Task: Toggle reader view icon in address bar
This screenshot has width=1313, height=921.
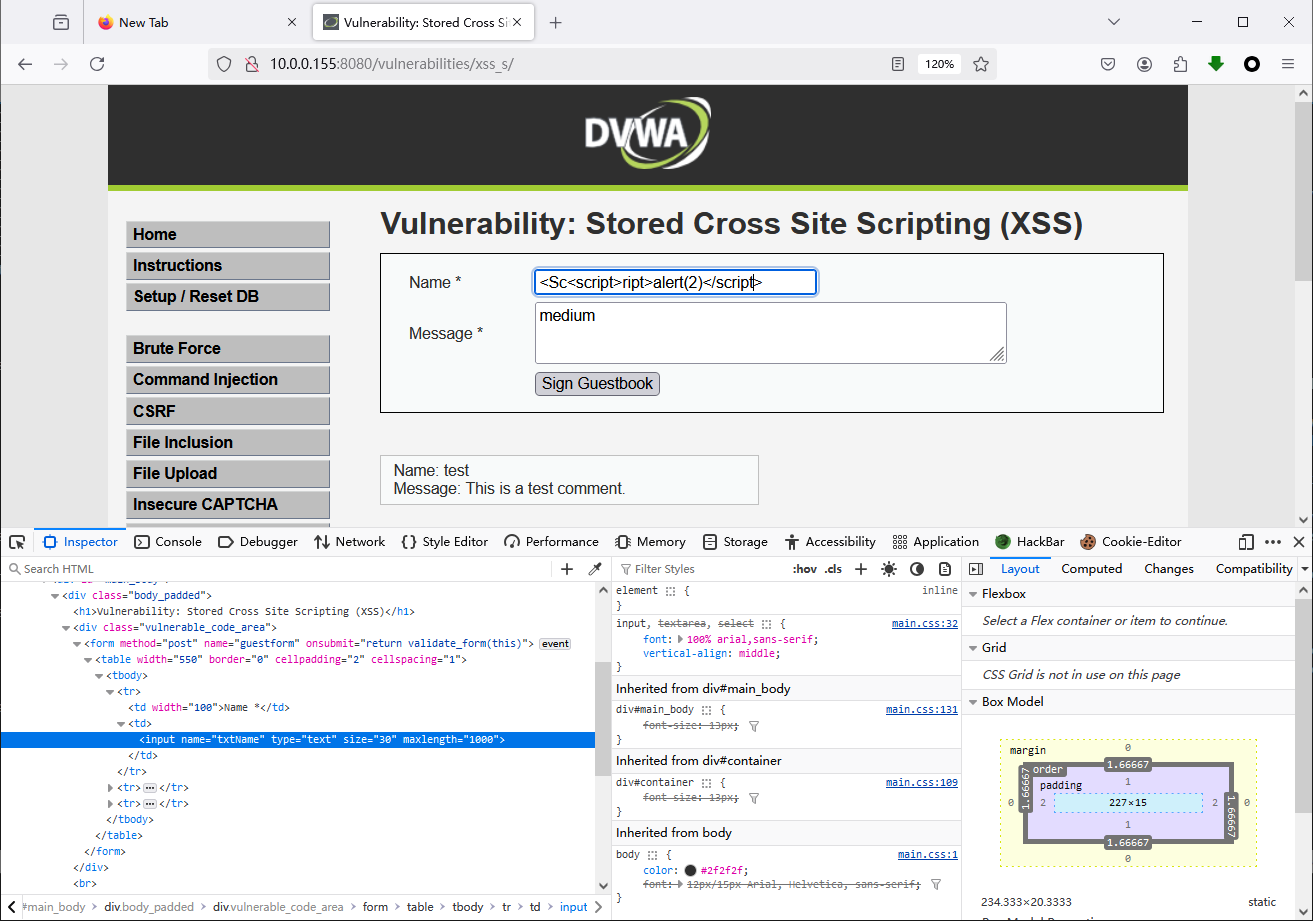Action: (x=898, y=64)
